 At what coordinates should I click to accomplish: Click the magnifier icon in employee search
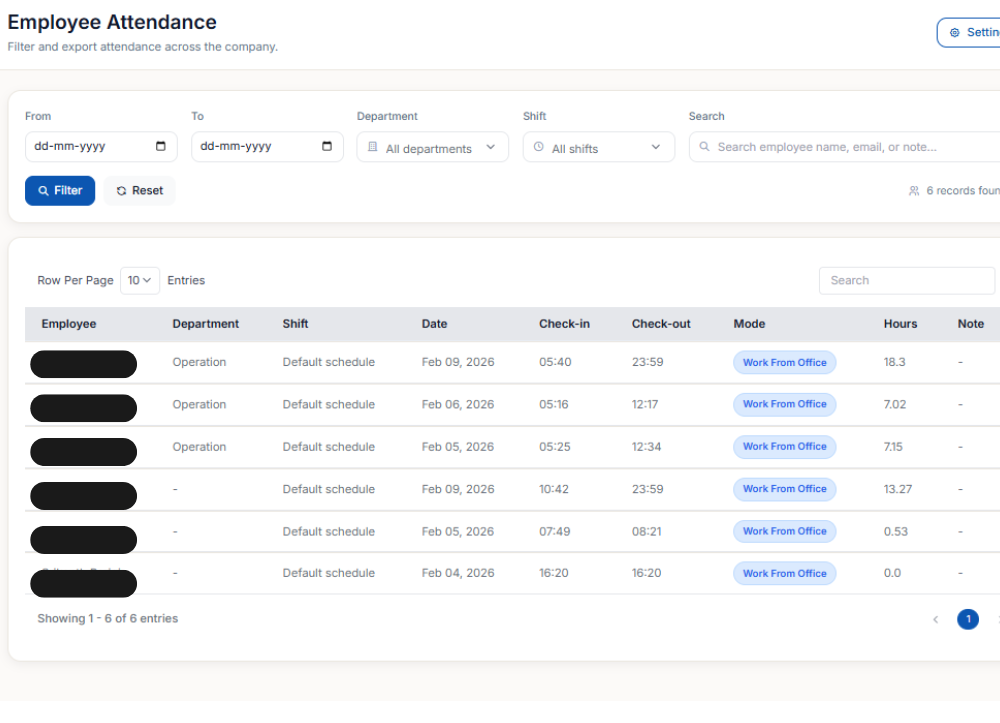tap(705, 147)
